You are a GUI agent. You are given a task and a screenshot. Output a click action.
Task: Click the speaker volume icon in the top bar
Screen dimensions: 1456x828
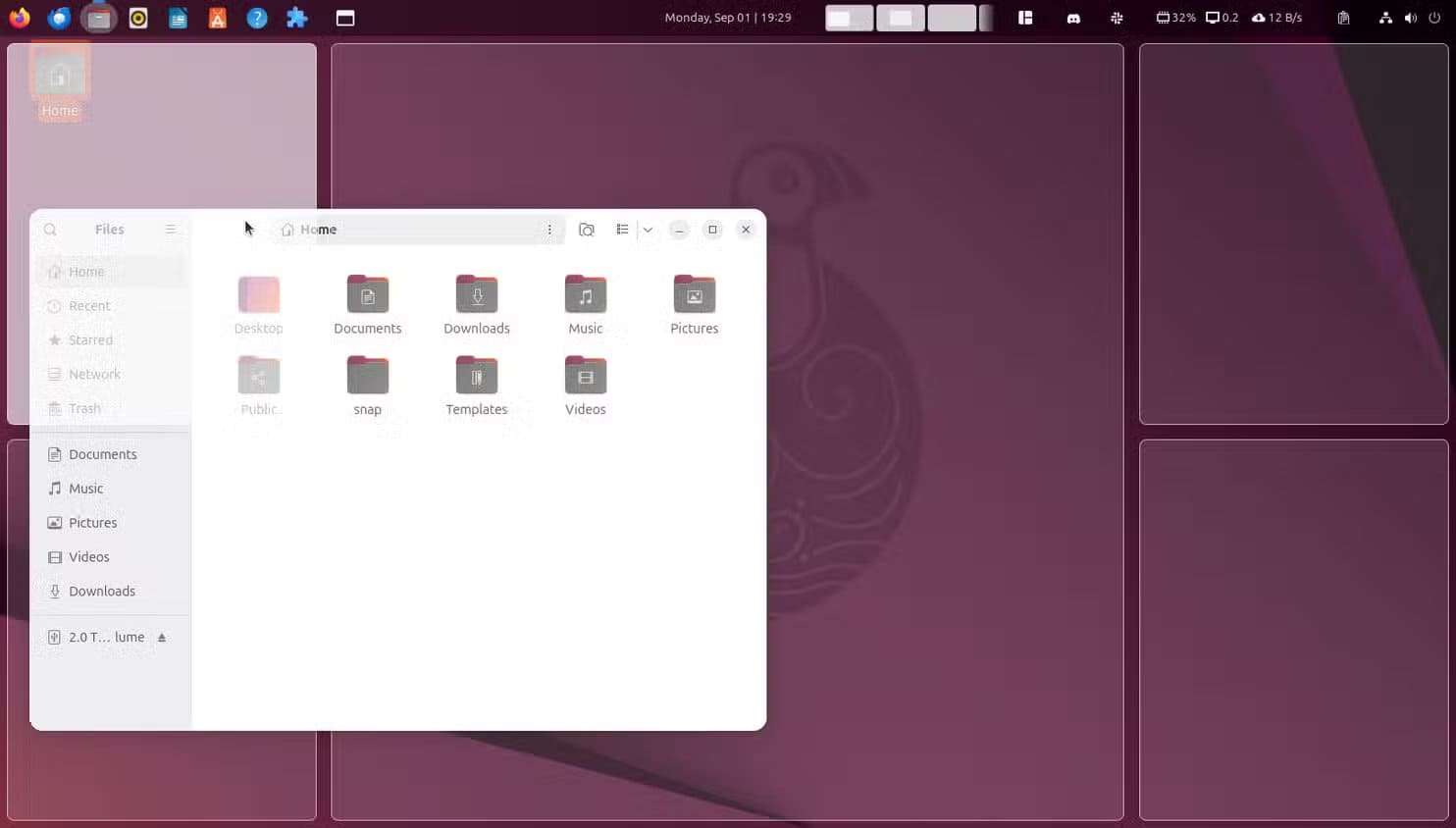click(x=1413, y=18)
